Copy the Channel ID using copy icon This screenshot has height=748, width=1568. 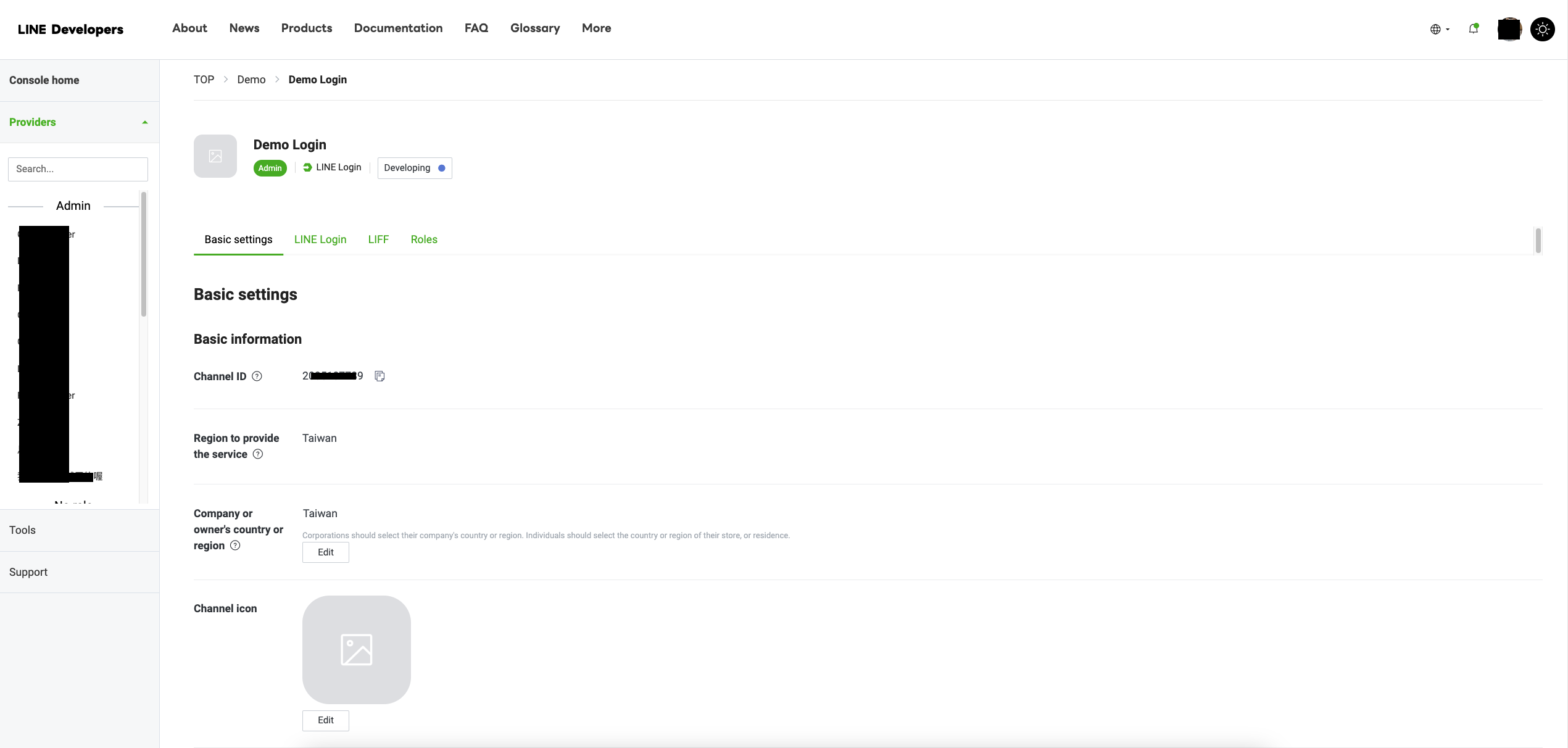380,376
